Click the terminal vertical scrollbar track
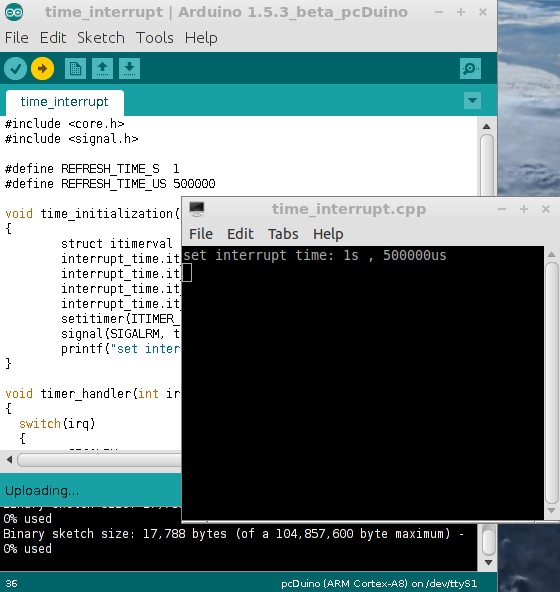 click(x=552, y=382)
